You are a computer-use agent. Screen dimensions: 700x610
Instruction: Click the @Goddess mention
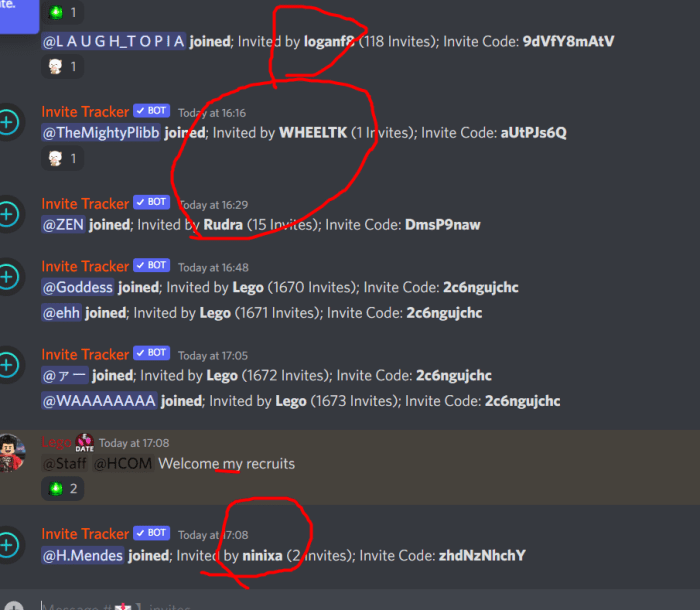click(x=78, y=287)
